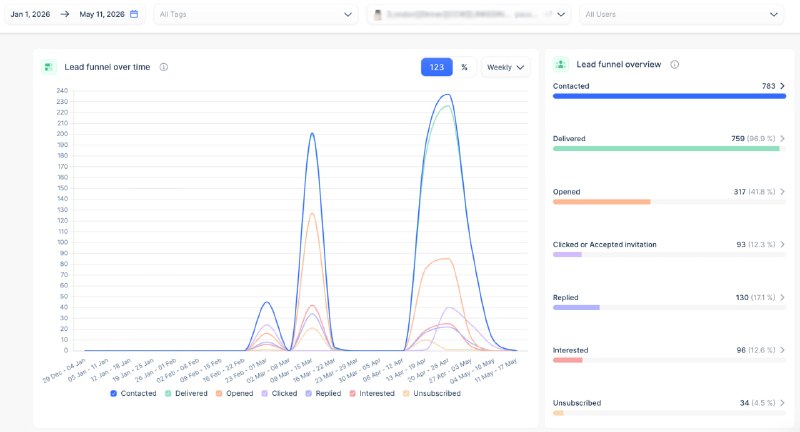800x432 pixels.
Task: Toggle the Interested series in chart legend
Action: pos(372,393)
